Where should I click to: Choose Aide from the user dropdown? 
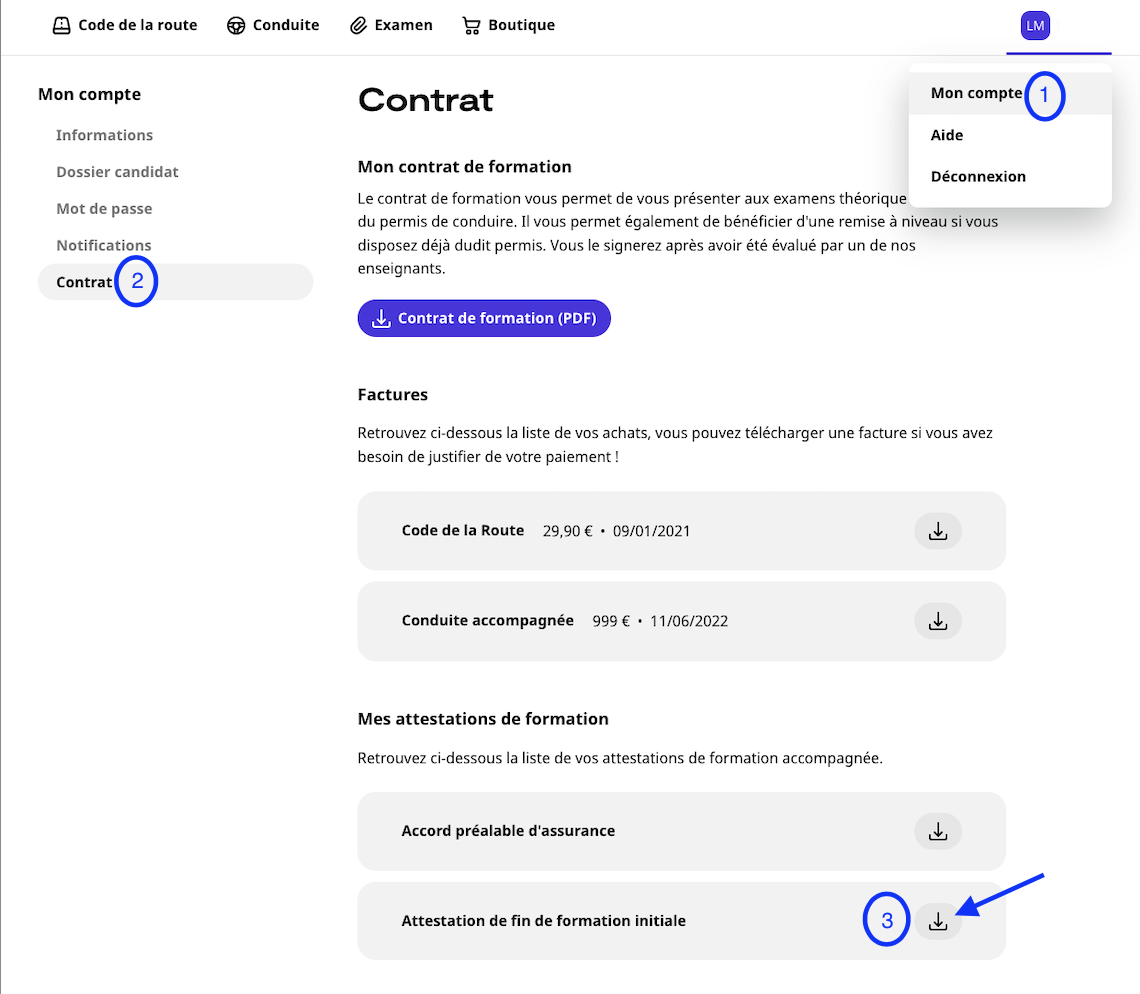click(x=947, y=135)
